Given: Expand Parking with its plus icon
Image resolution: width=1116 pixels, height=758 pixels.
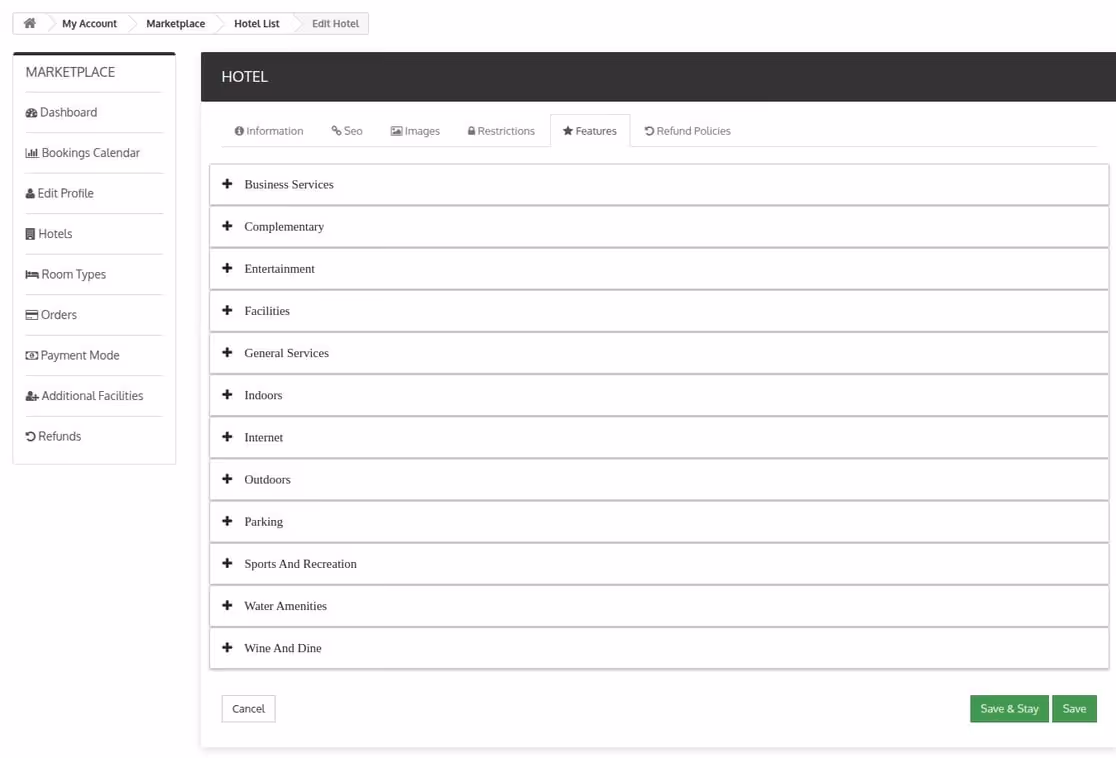Looking at the screenshot, I should 227,521.
